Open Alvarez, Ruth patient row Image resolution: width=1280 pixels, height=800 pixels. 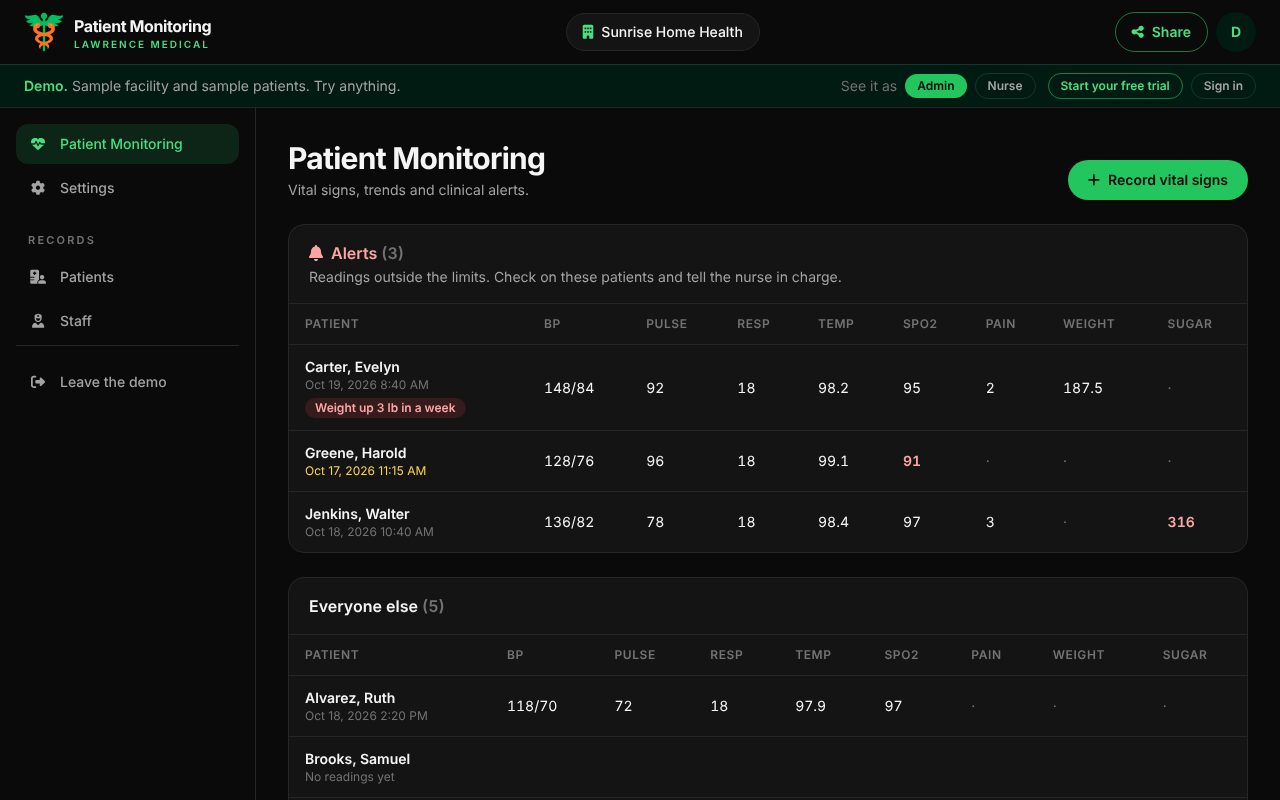(768, 706)
